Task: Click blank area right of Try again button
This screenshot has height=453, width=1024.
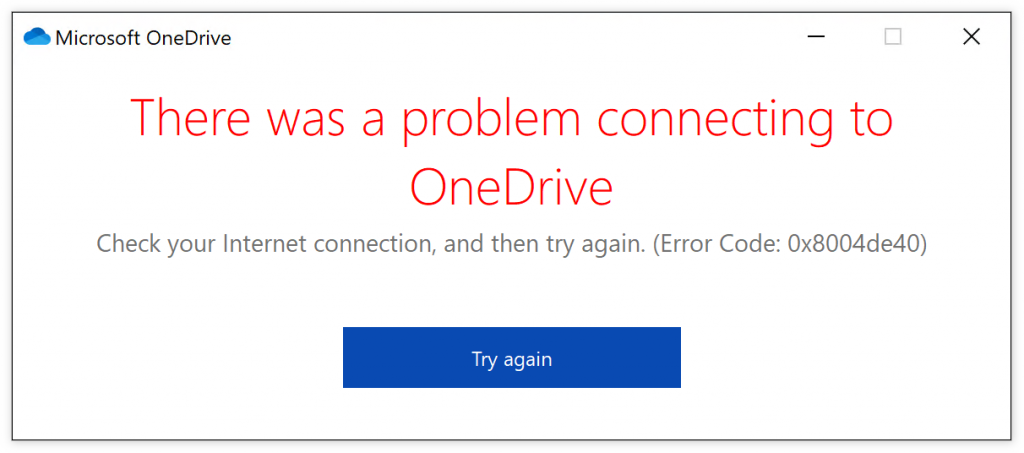Action: click(x=850, y=357)
